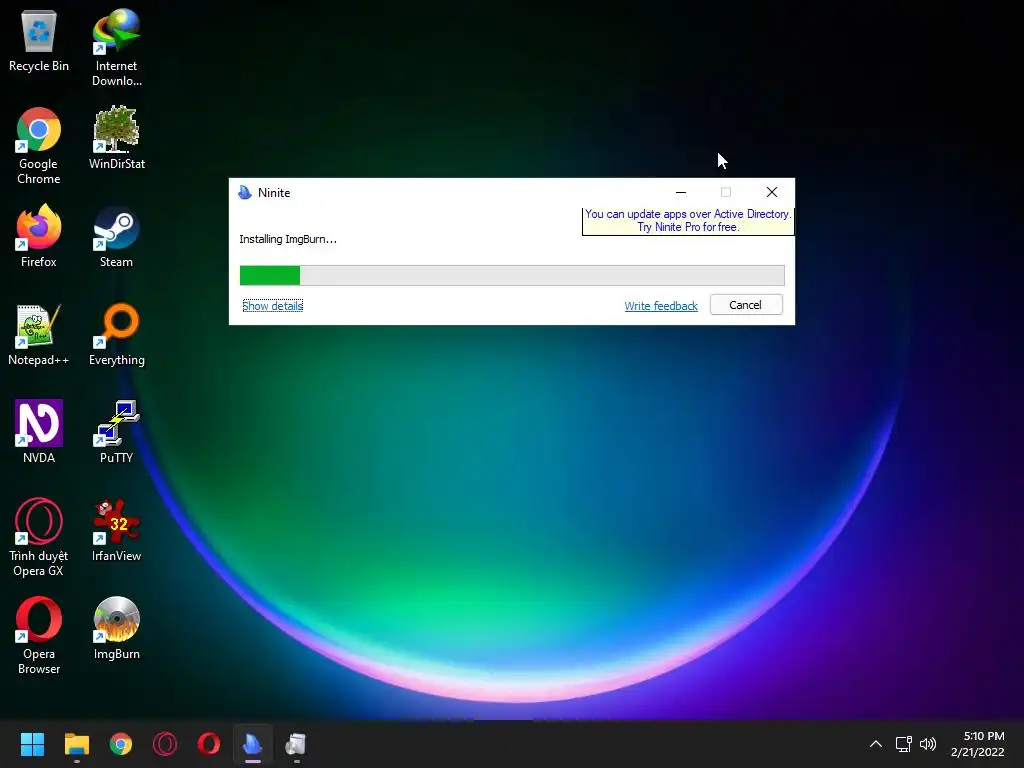Expand the hidden system tray icons chevron
Image resolution: width=1024 pixels, height=768 pixels.
(x=876, y=744)
